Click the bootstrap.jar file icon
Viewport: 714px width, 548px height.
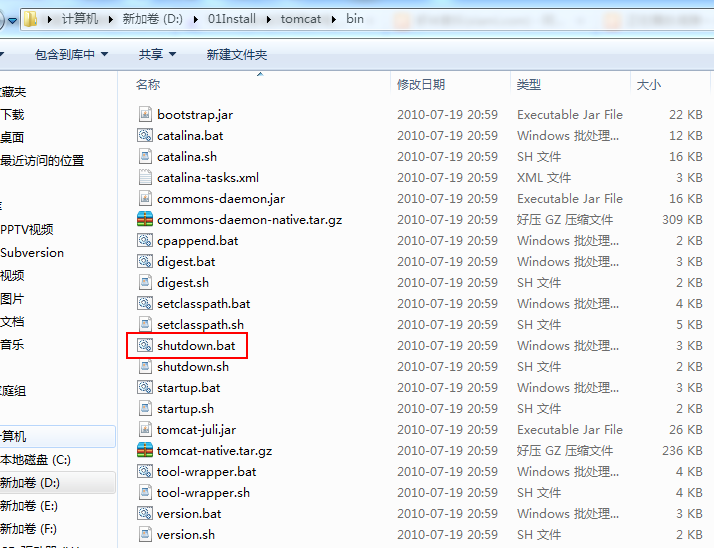[x=145, y=114]
